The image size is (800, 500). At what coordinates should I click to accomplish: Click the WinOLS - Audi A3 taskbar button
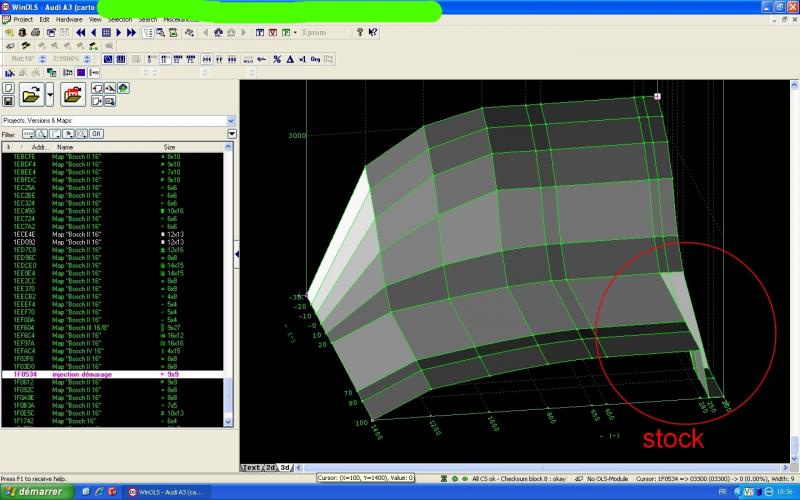click(165, 492)
